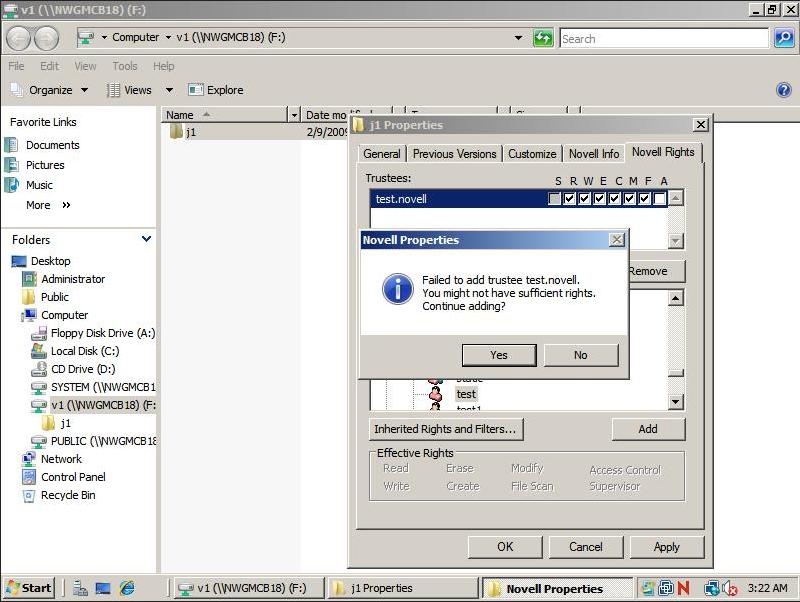Toggle the Modify (M) right checkbox

click(630, 198)
